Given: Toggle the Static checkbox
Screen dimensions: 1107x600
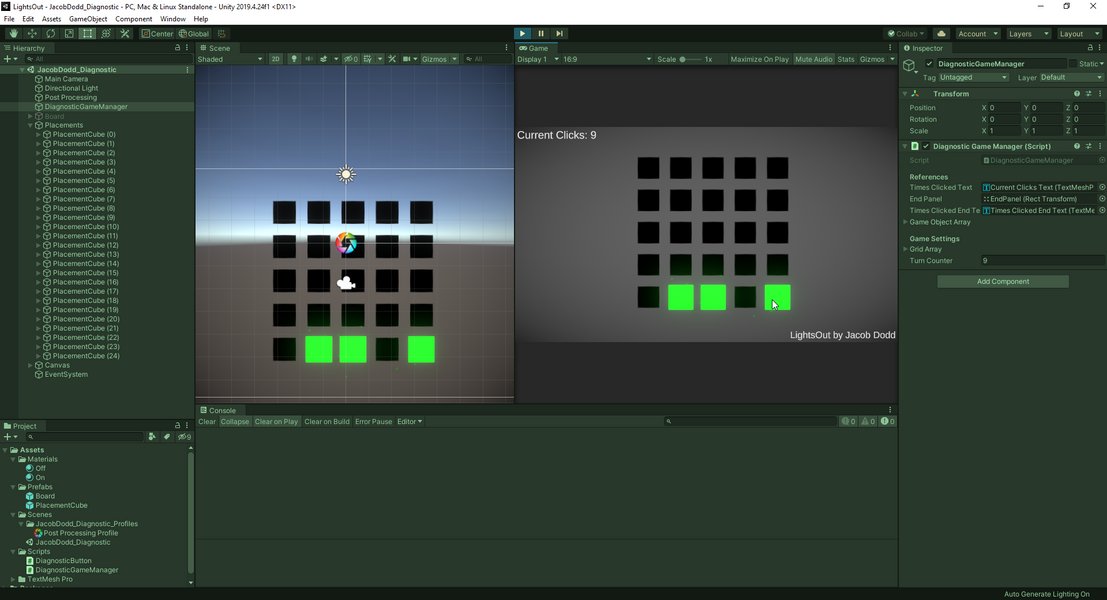Looking at the screenshot, I should tap(1072, 64).
